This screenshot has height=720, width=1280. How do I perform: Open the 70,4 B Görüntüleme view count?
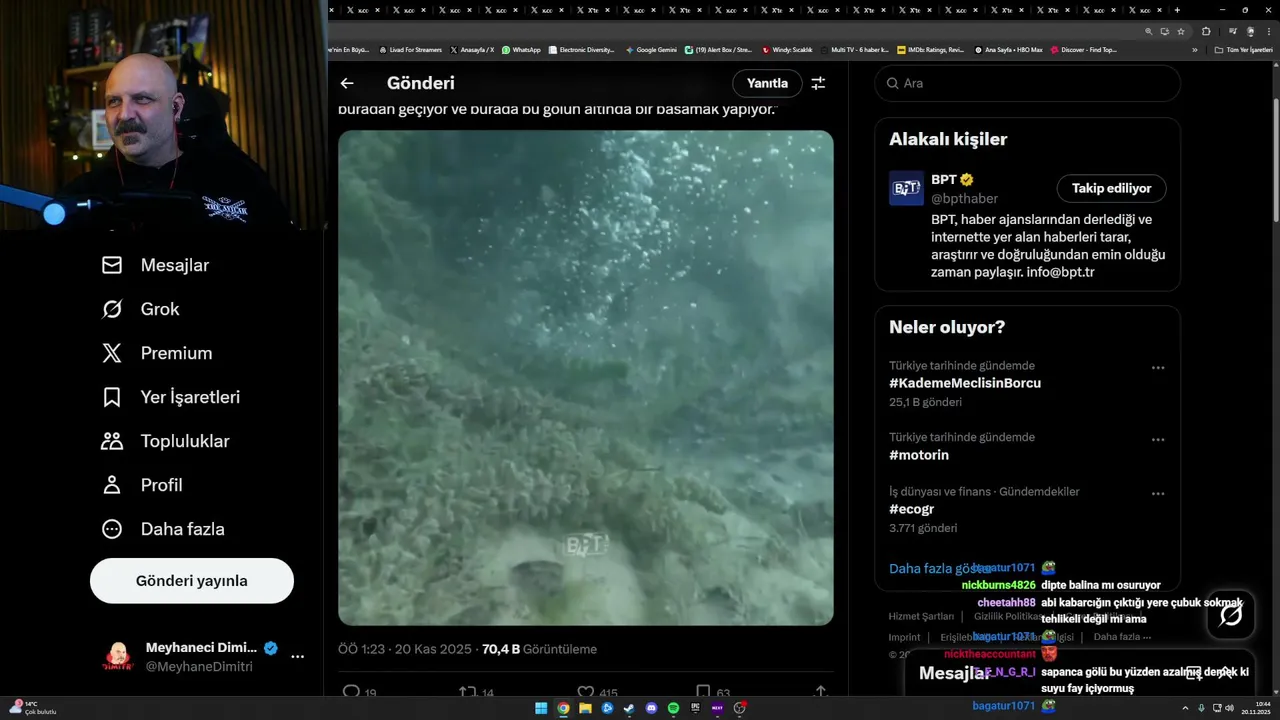point(539,649)
